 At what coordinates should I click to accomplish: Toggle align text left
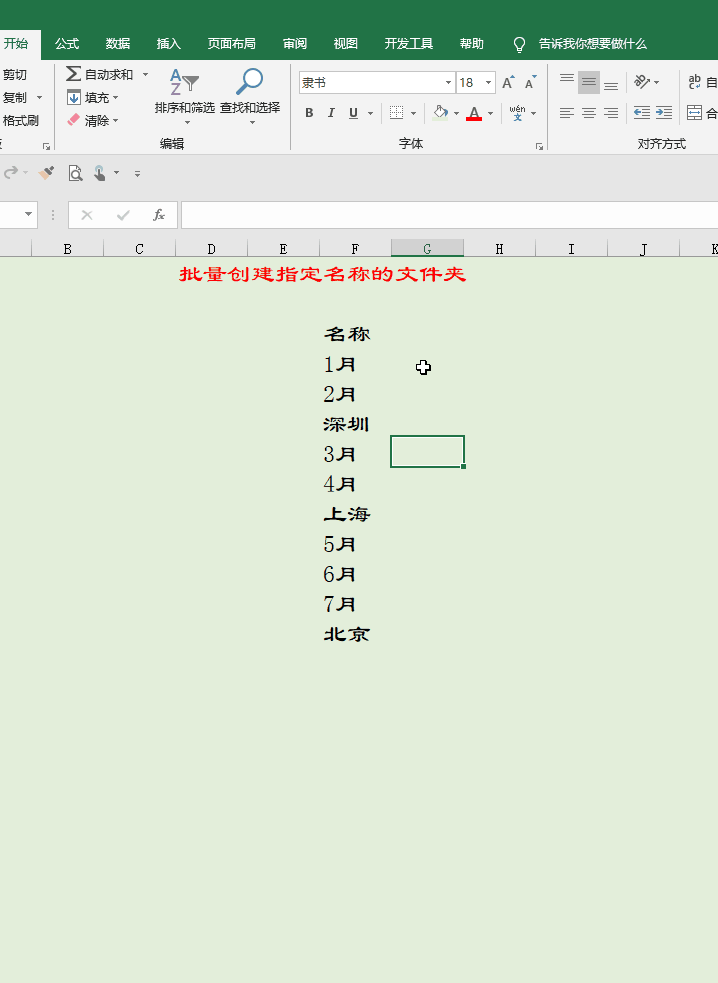pos(567,113)
